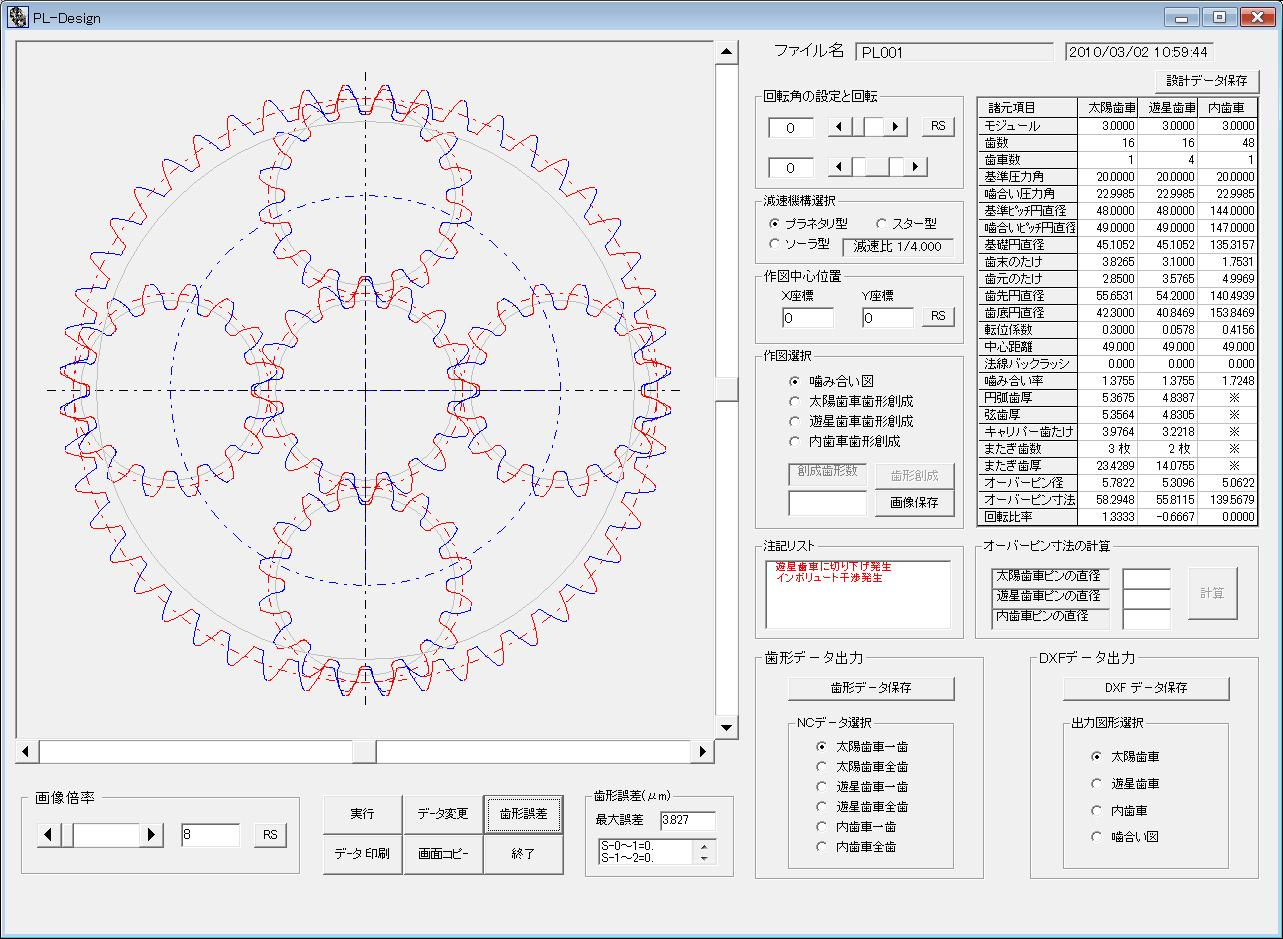Click left arrow of image magnification slider

(x=48, y=835)
